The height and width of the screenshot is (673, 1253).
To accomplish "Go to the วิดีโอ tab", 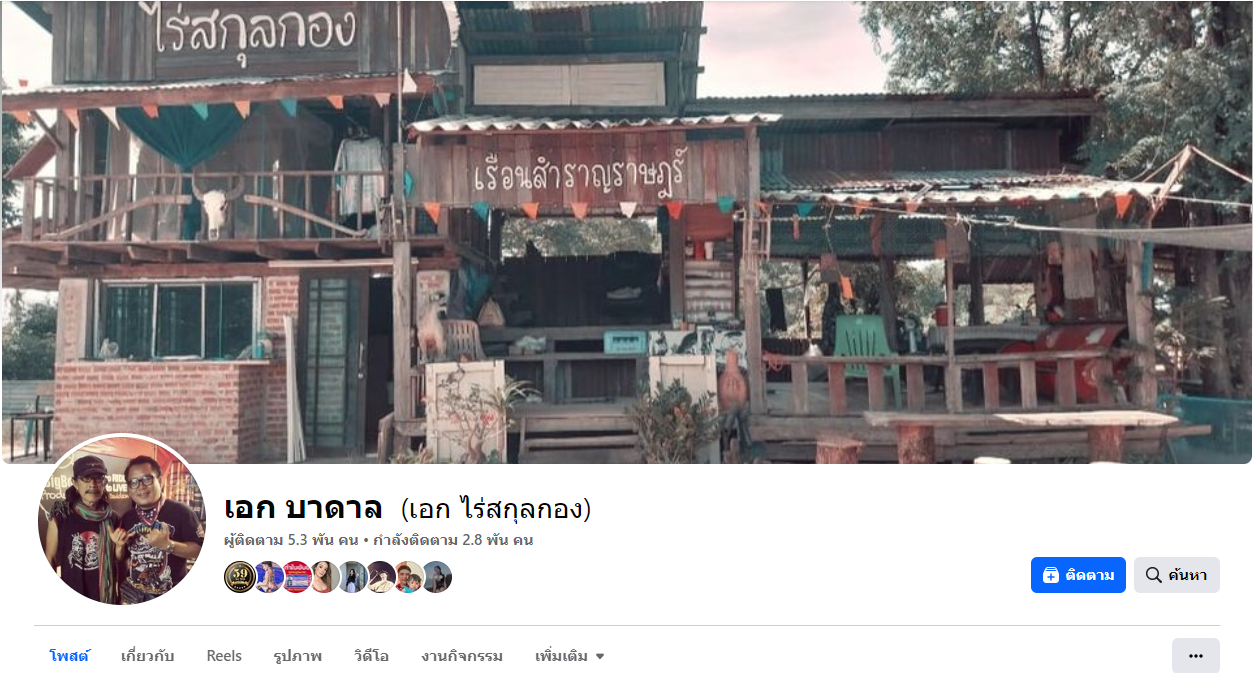I will tap(371, 656).
